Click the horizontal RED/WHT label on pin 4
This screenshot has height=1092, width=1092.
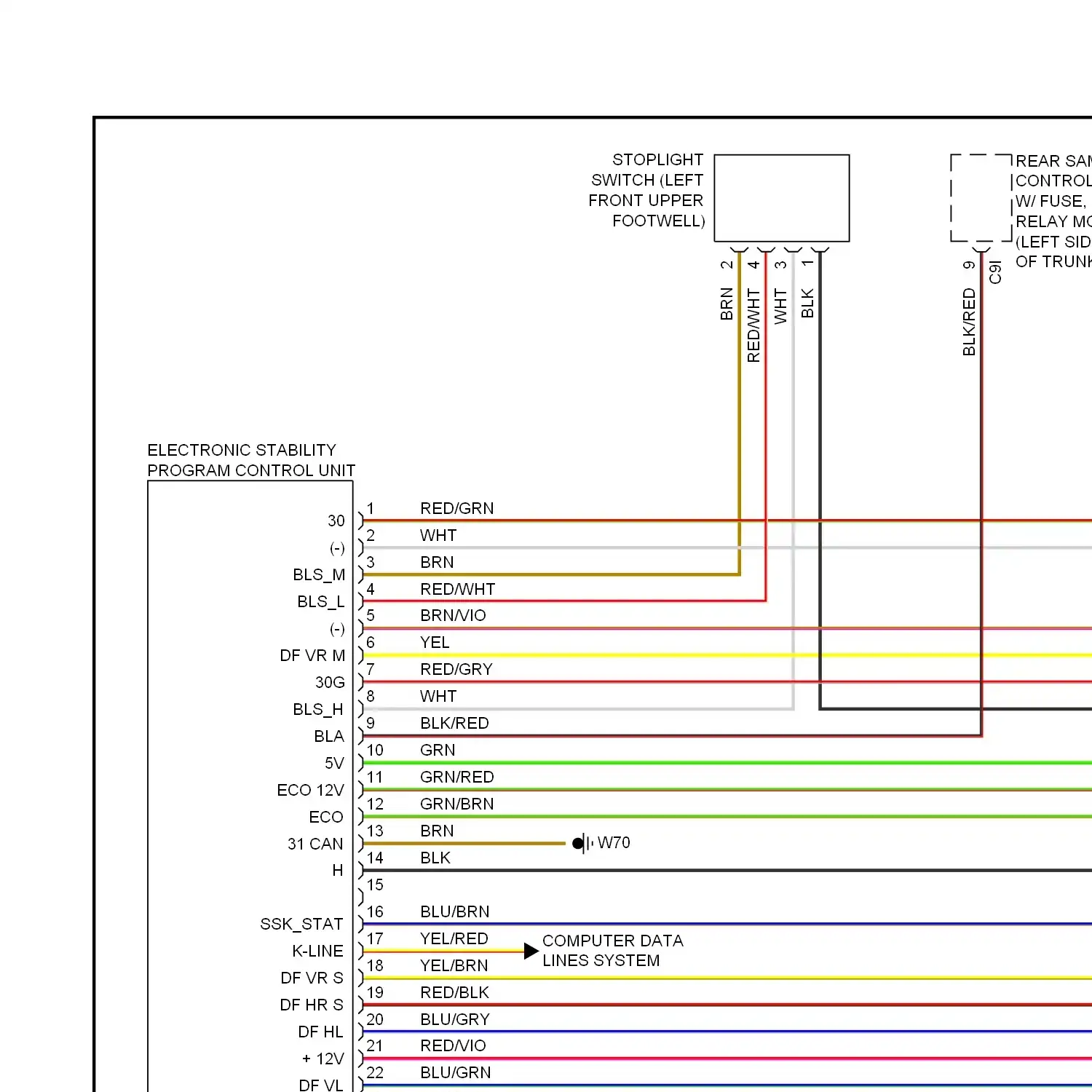point(457,589)
